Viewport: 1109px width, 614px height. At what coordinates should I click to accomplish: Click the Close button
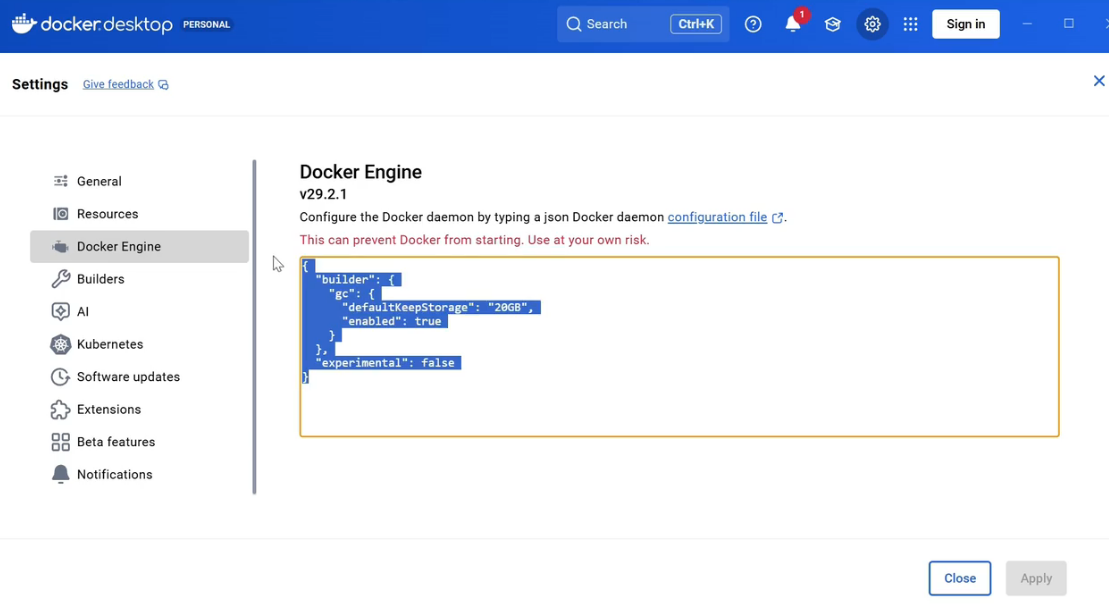pos(960,578)
